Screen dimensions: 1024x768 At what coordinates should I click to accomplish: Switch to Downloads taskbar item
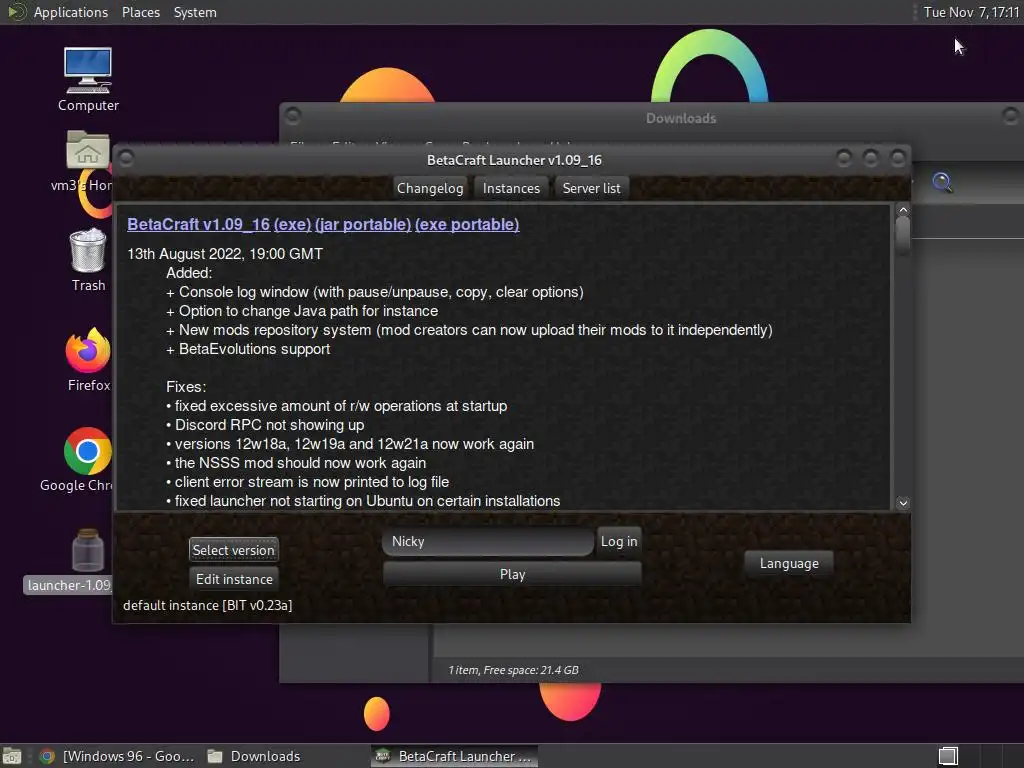[253, 756]
